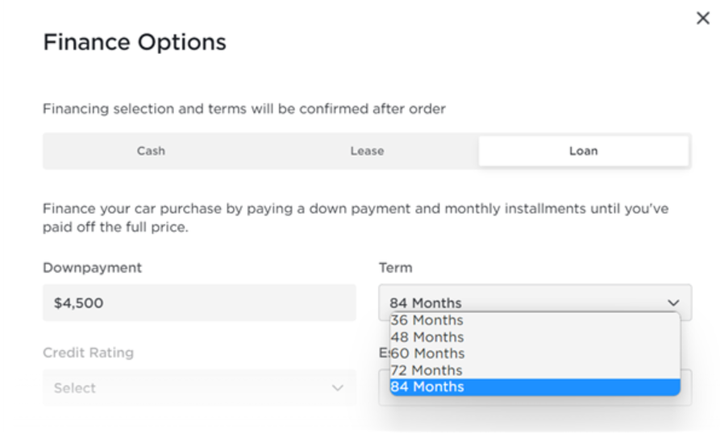Open the Credit Rating Select dropdown
Viewport: 720px width, 447px height.
point(199,388)
